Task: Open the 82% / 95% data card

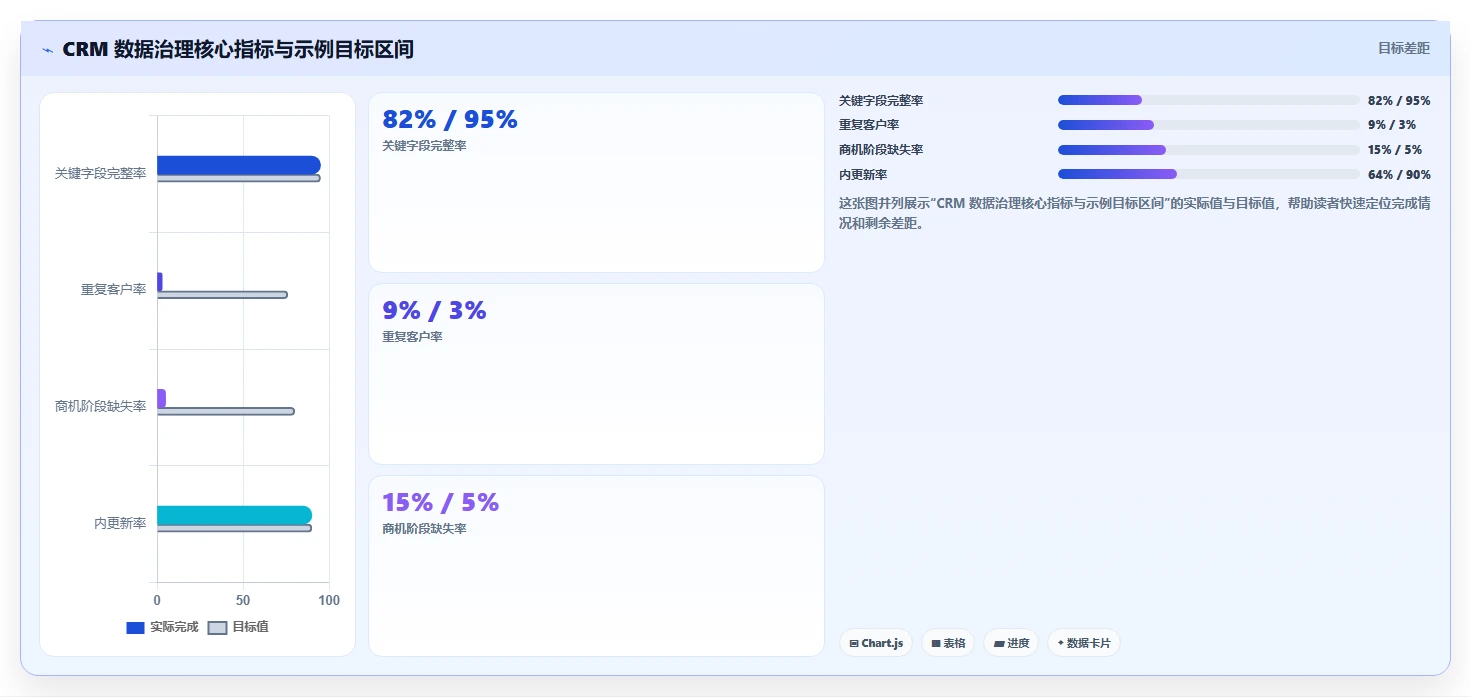Action: (596, 182)
